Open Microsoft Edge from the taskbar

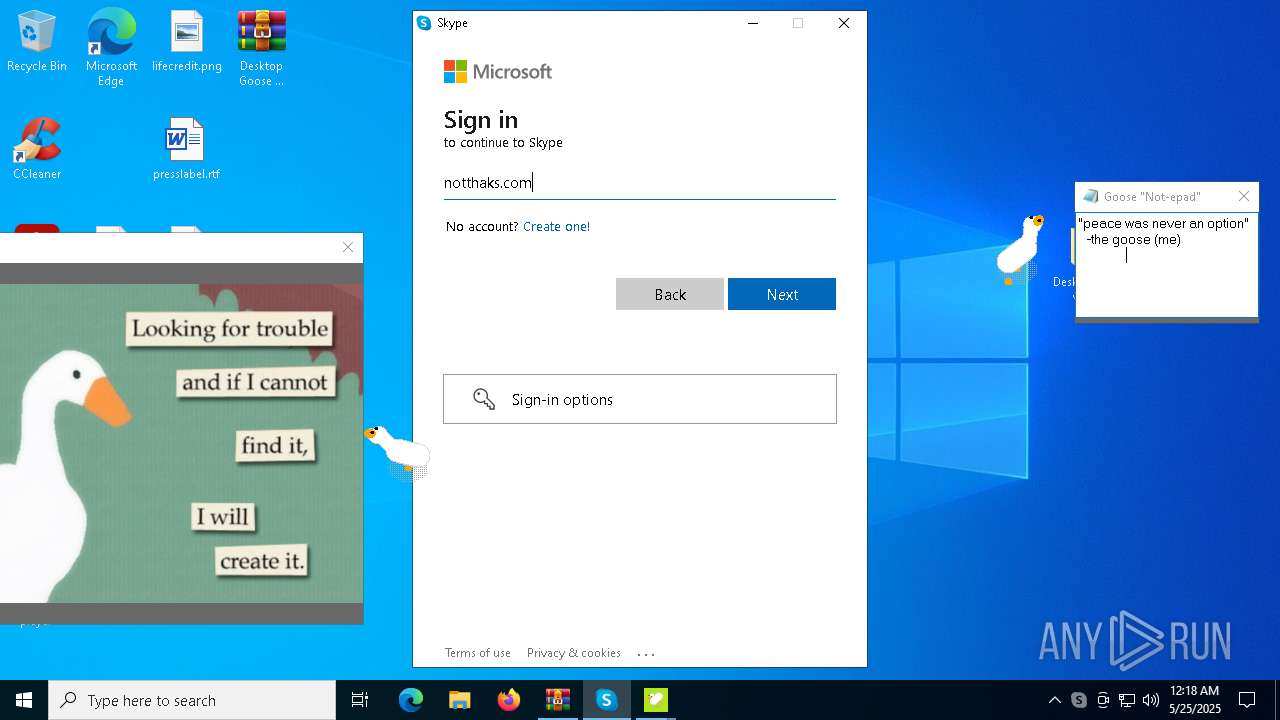[x=411, y=700]
